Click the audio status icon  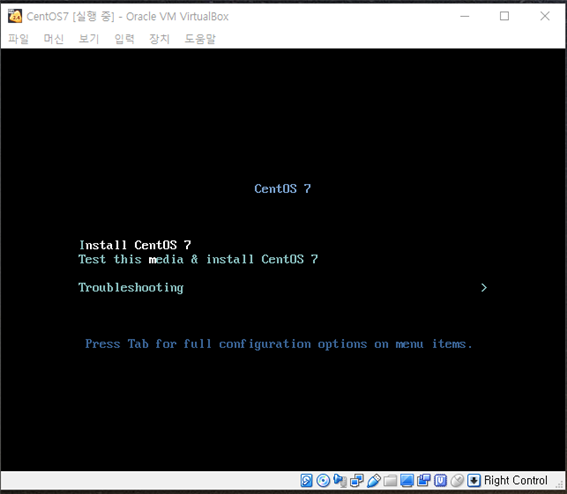(x=340, y=481)
